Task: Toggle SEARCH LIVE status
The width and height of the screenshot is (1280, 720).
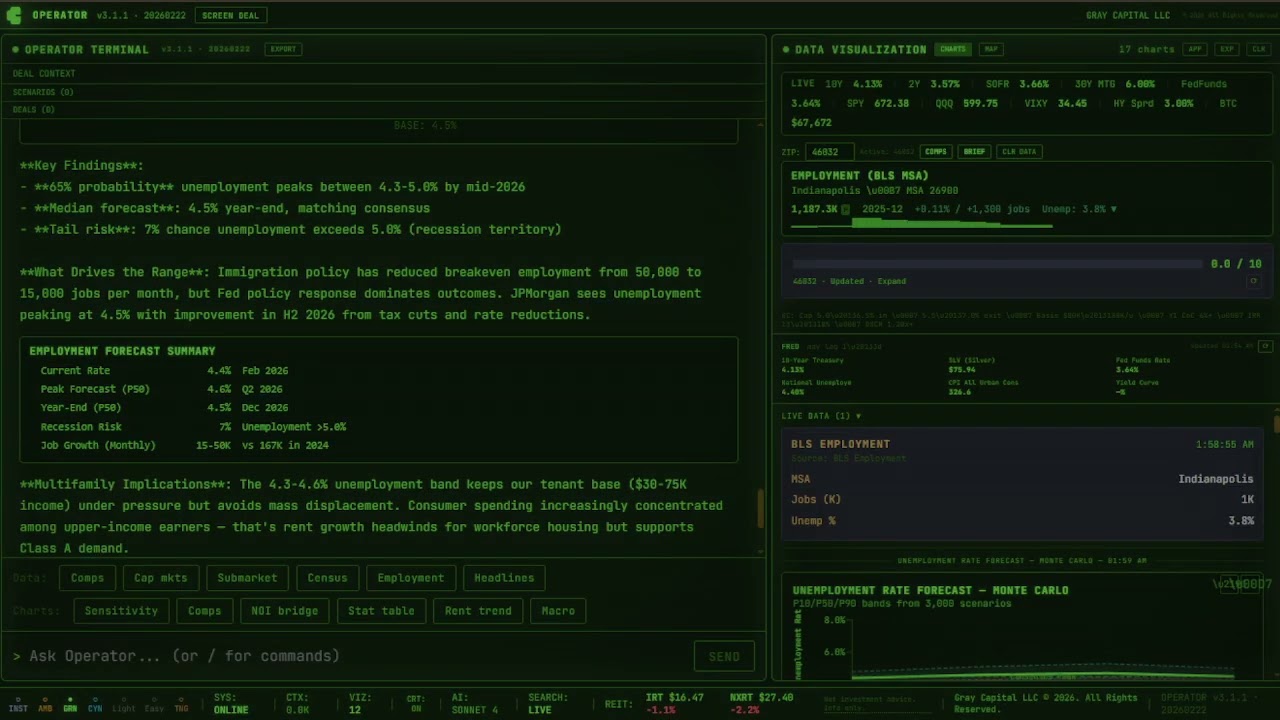Action: [548, 704]
